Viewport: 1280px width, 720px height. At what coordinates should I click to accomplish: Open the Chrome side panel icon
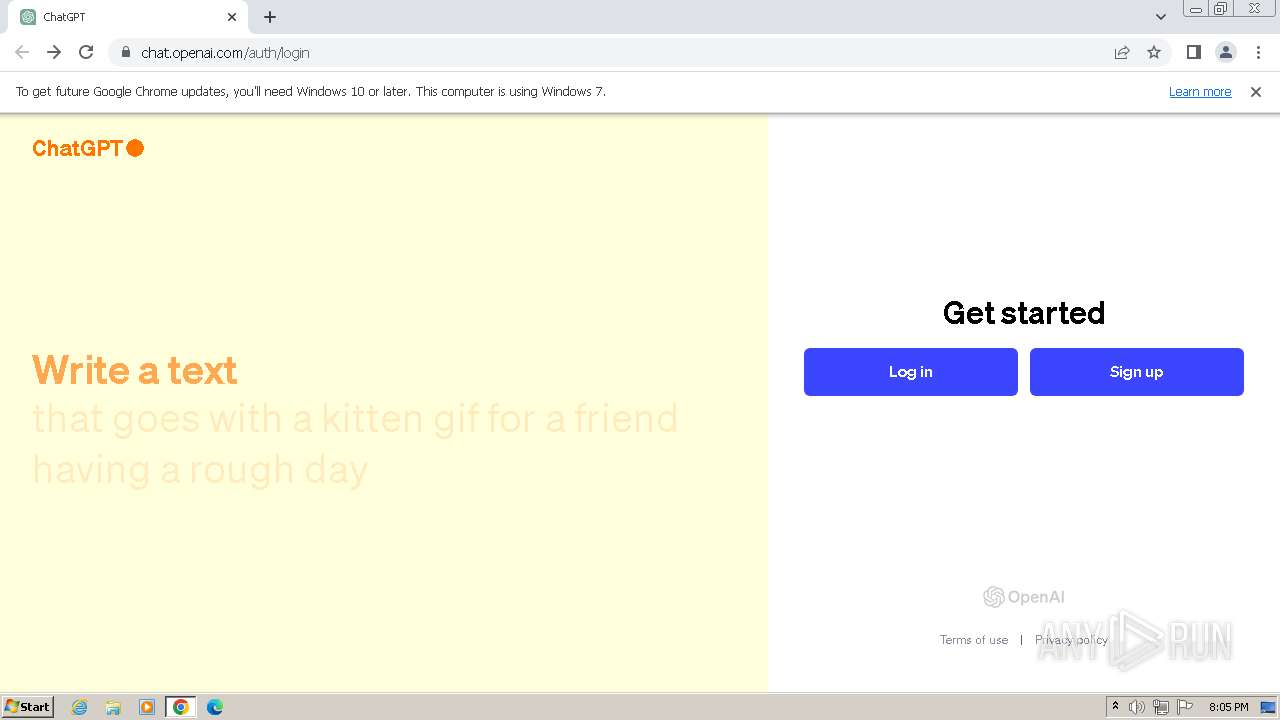point(1193,52)
